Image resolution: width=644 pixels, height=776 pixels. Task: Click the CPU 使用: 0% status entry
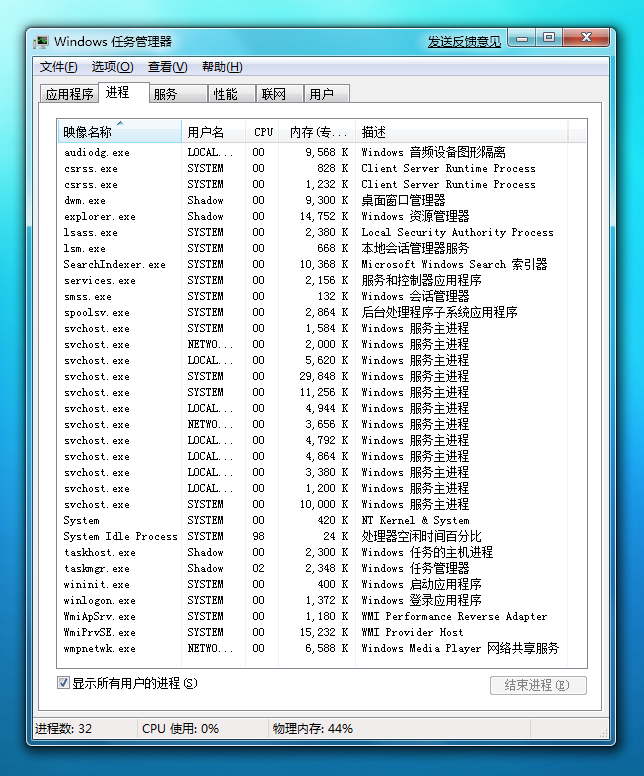(180, 728)
